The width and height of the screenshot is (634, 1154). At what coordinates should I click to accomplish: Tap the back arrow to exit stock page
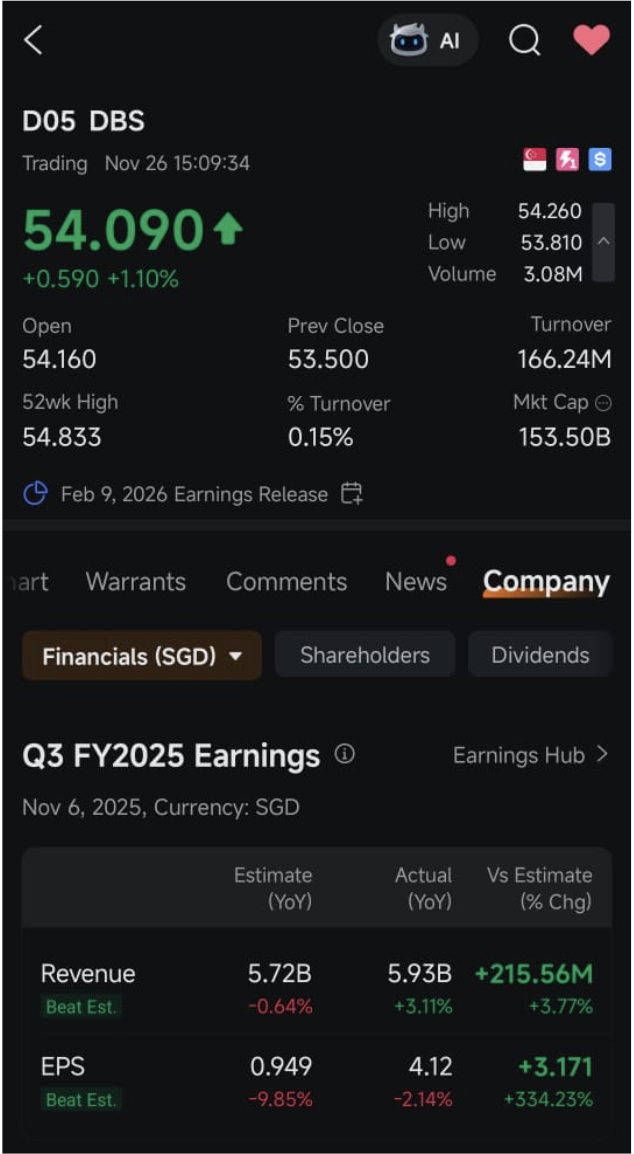click(33, 42)
